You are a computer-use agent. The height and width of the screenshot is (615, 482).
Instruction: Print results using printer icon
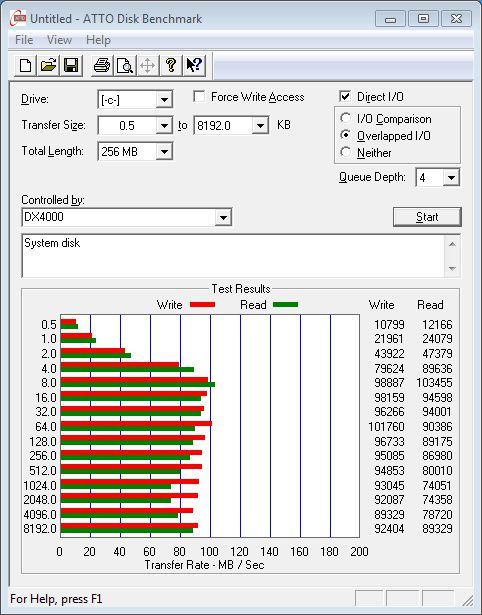click(x=102, y=65)
